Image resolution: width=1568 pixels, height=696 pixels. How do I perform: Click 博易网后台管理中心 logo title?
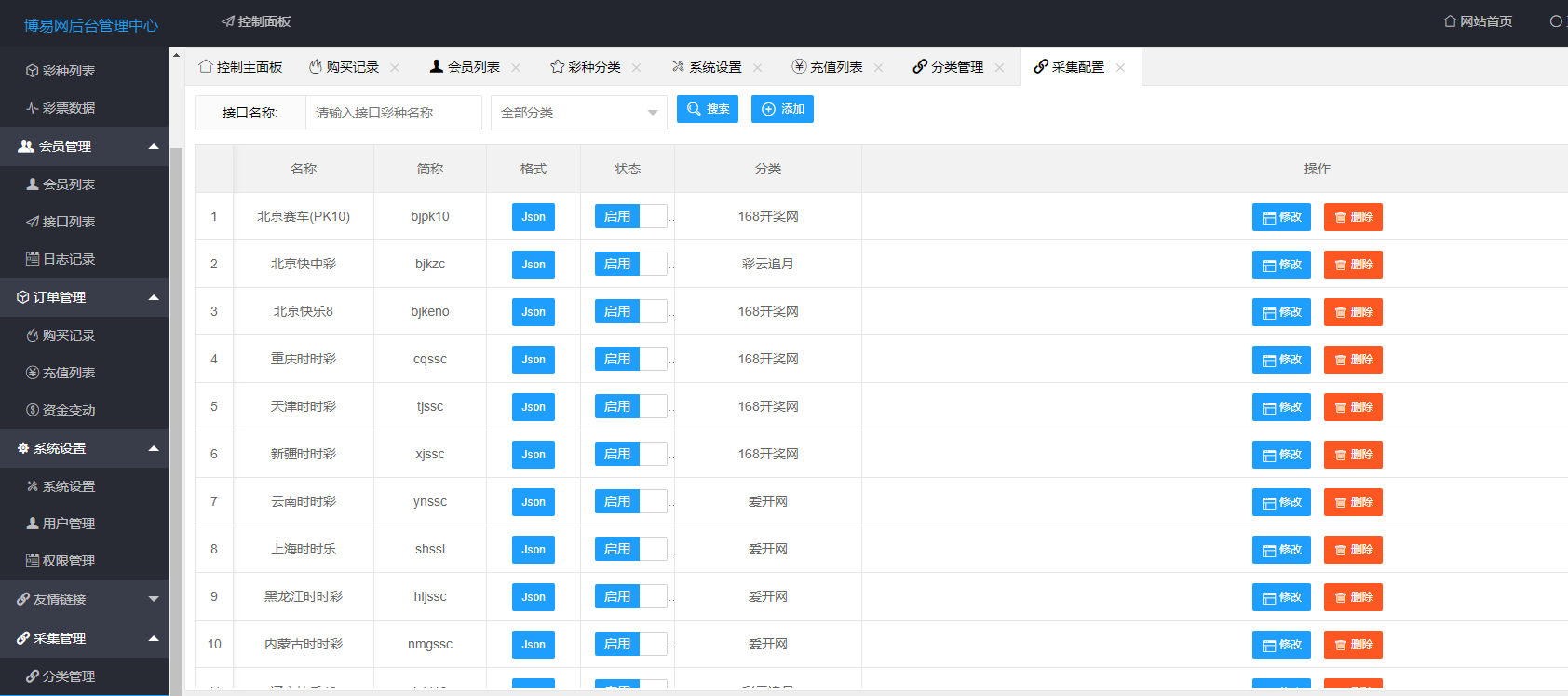pyautogui.click(x=90, y=25)
